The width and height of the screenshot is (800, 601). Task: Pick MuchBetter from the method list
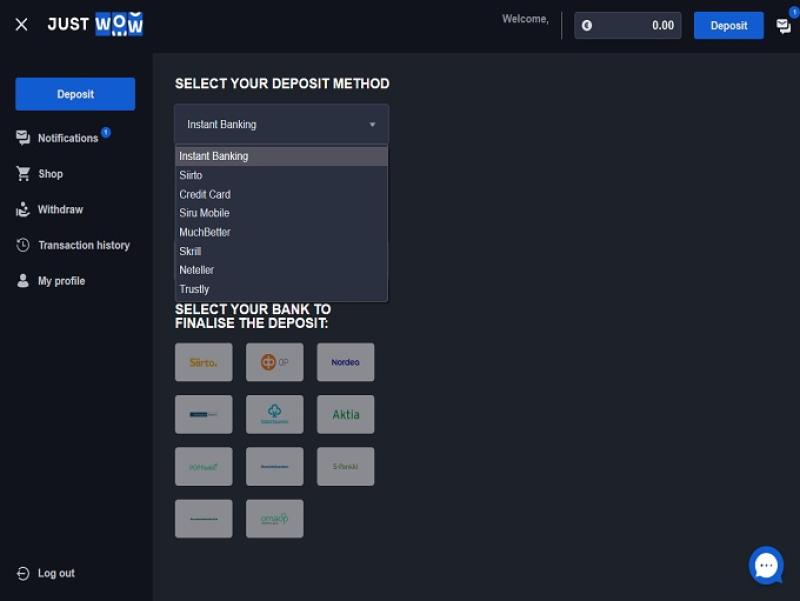pyautogui.click(x=205, y=232)
